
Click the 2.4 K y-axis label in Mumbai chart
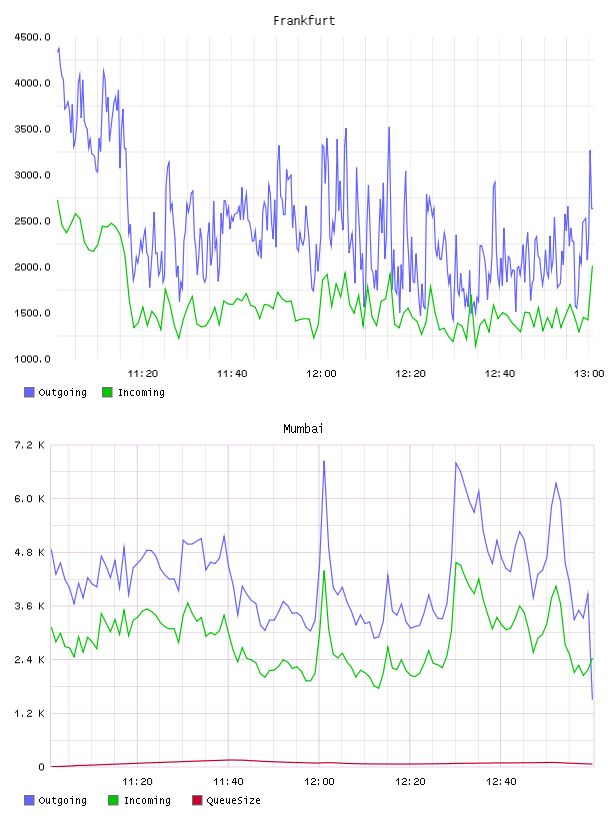pos(29,659)
